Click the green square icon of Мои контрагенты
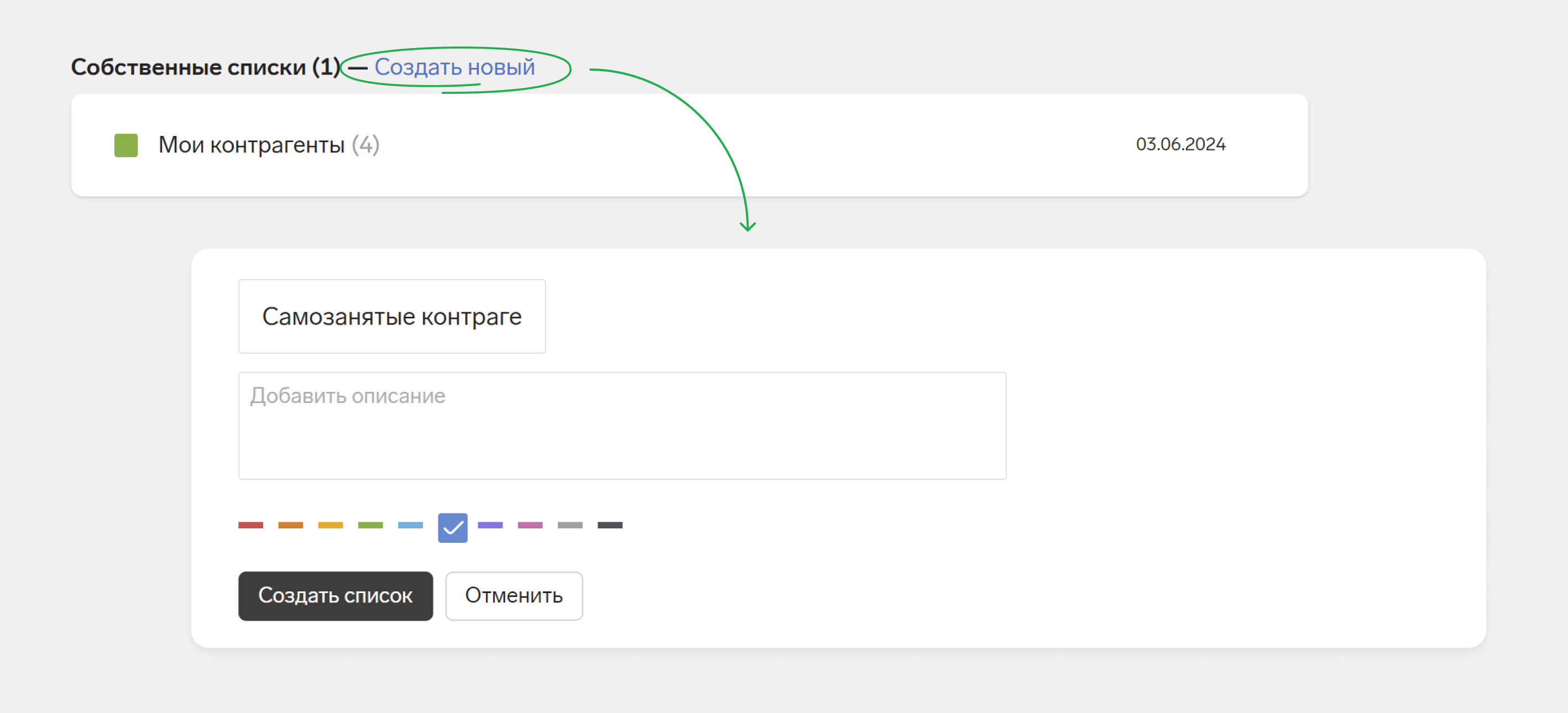Viewport: 1568px width, 713px height. pyautogui.click(x=126, y=145)
